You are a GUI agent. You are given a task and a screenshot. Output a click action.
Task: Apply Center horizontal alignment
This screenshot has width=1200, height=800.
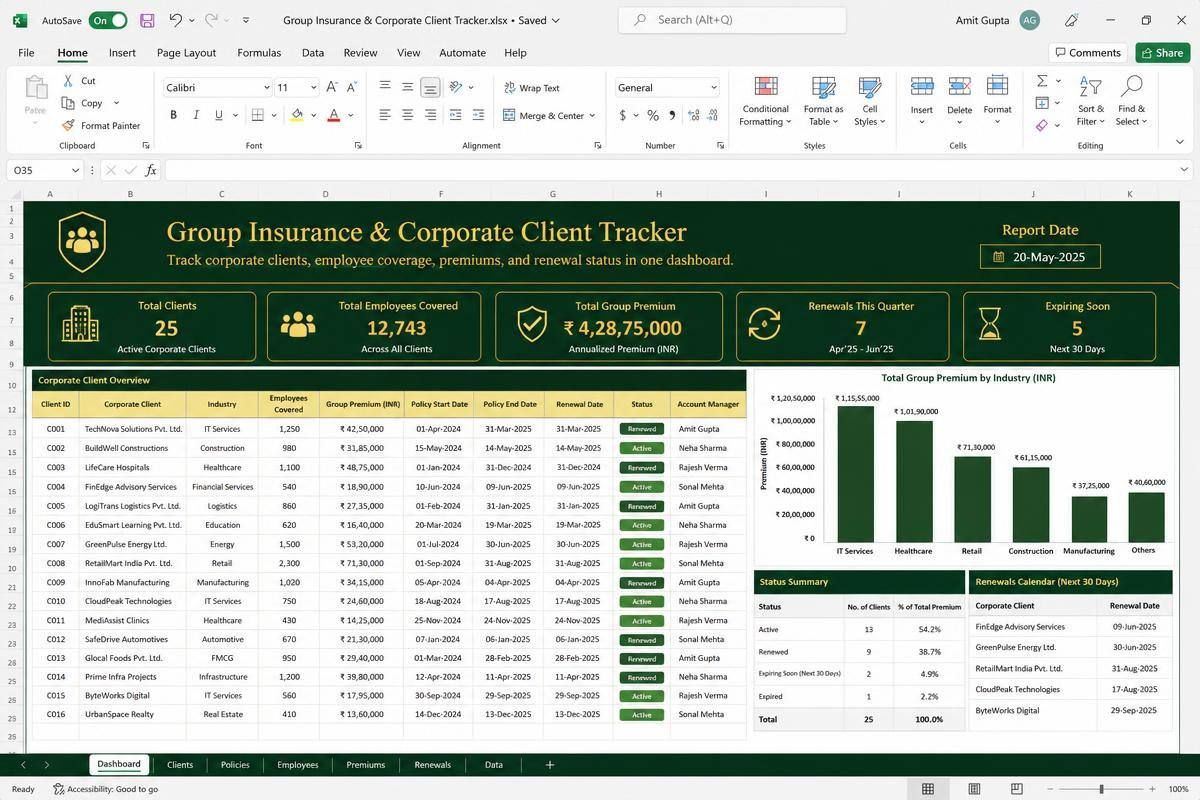point(408,115)
